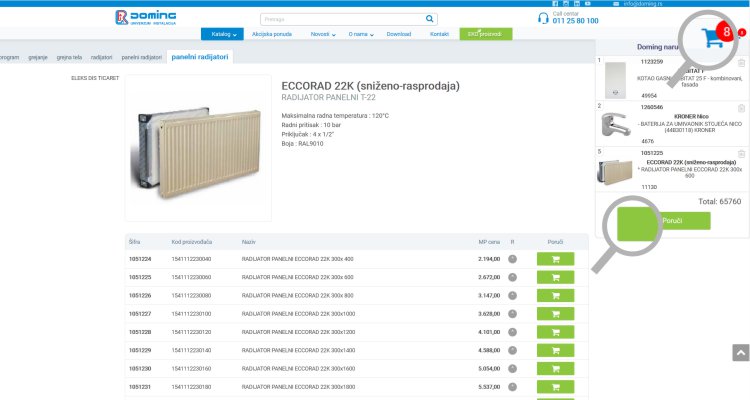This screenshot has height=400, width=750.
Task: Go to grejanje breadcrumb
Action: coord(38,57)
